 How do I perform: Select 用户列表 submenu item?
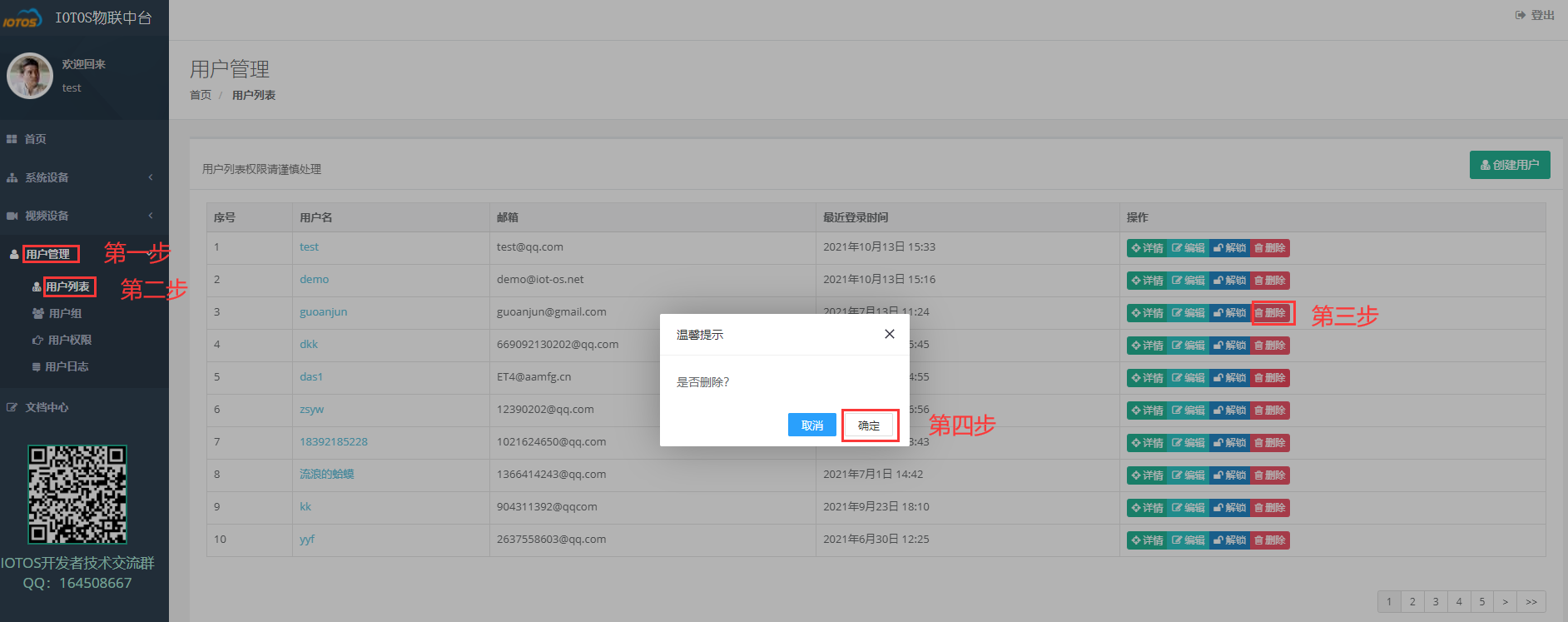pos(67,286)
